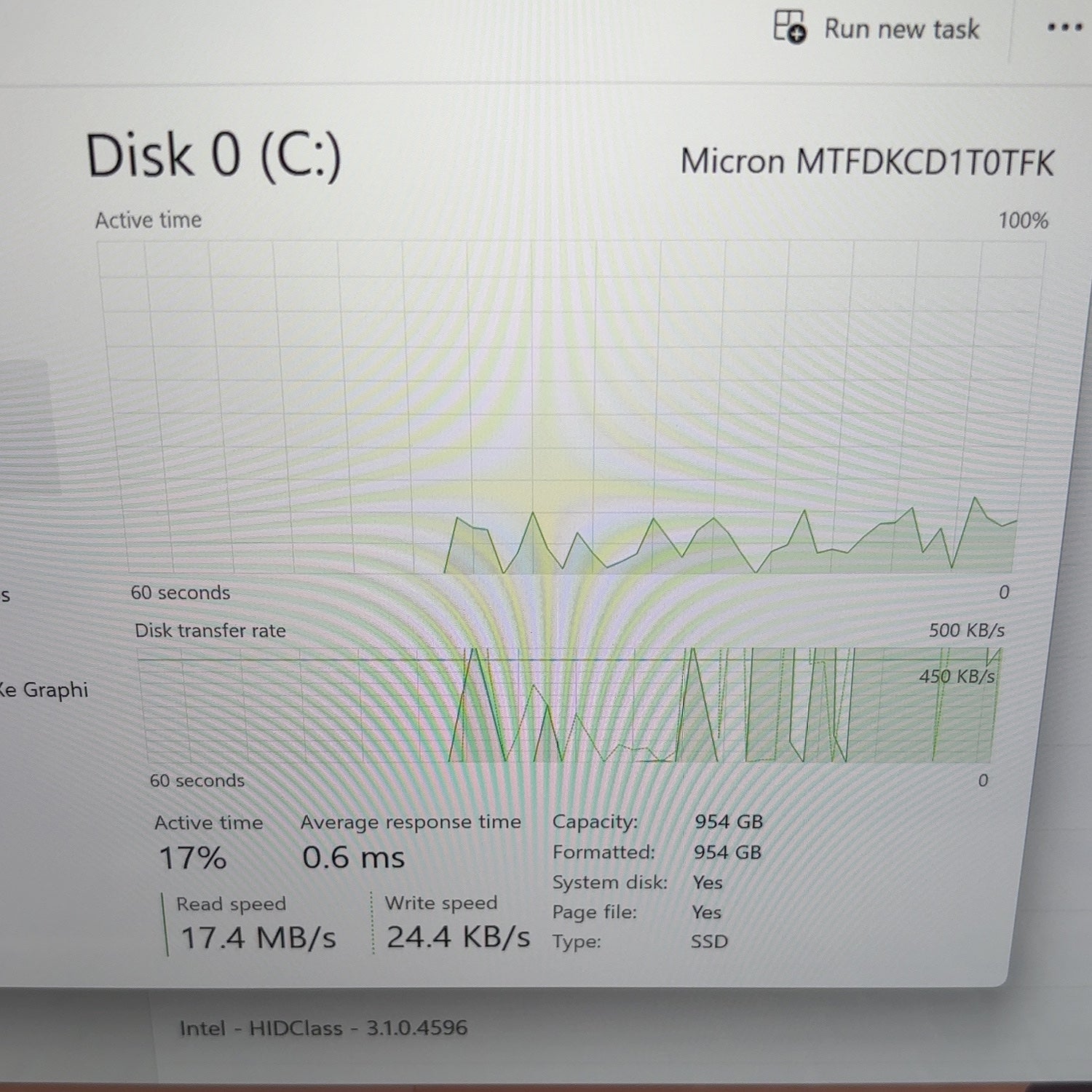Click the Write speed label
The width and height of the screenshot is (1092, 1092).
[x=441, y=903]
